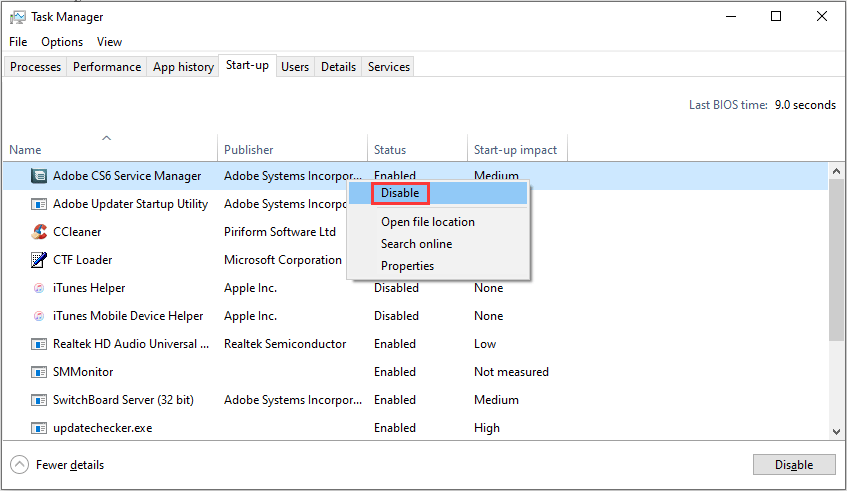
Task: Select the SwitchBoard Server (32 bit) entry
Action: click(x=123, y=400)
